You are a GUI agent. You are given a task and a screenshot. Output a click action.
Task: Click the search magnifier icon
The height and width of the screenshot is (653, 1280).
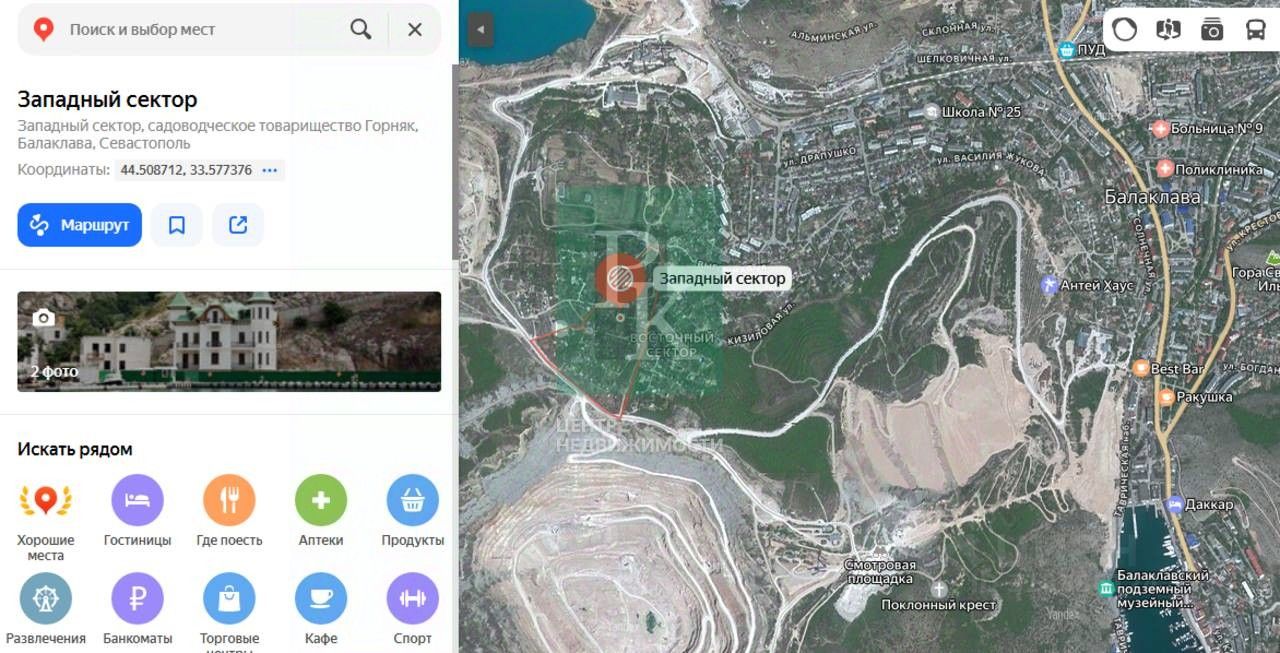pos(361,29)
